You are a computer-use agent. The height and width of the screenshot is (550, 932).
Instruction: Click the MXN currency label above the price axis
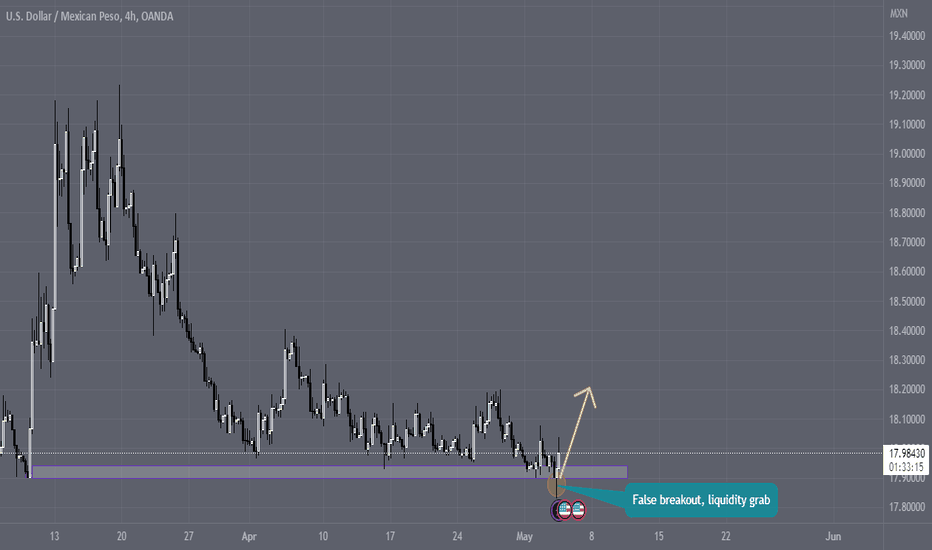(898, 13)
